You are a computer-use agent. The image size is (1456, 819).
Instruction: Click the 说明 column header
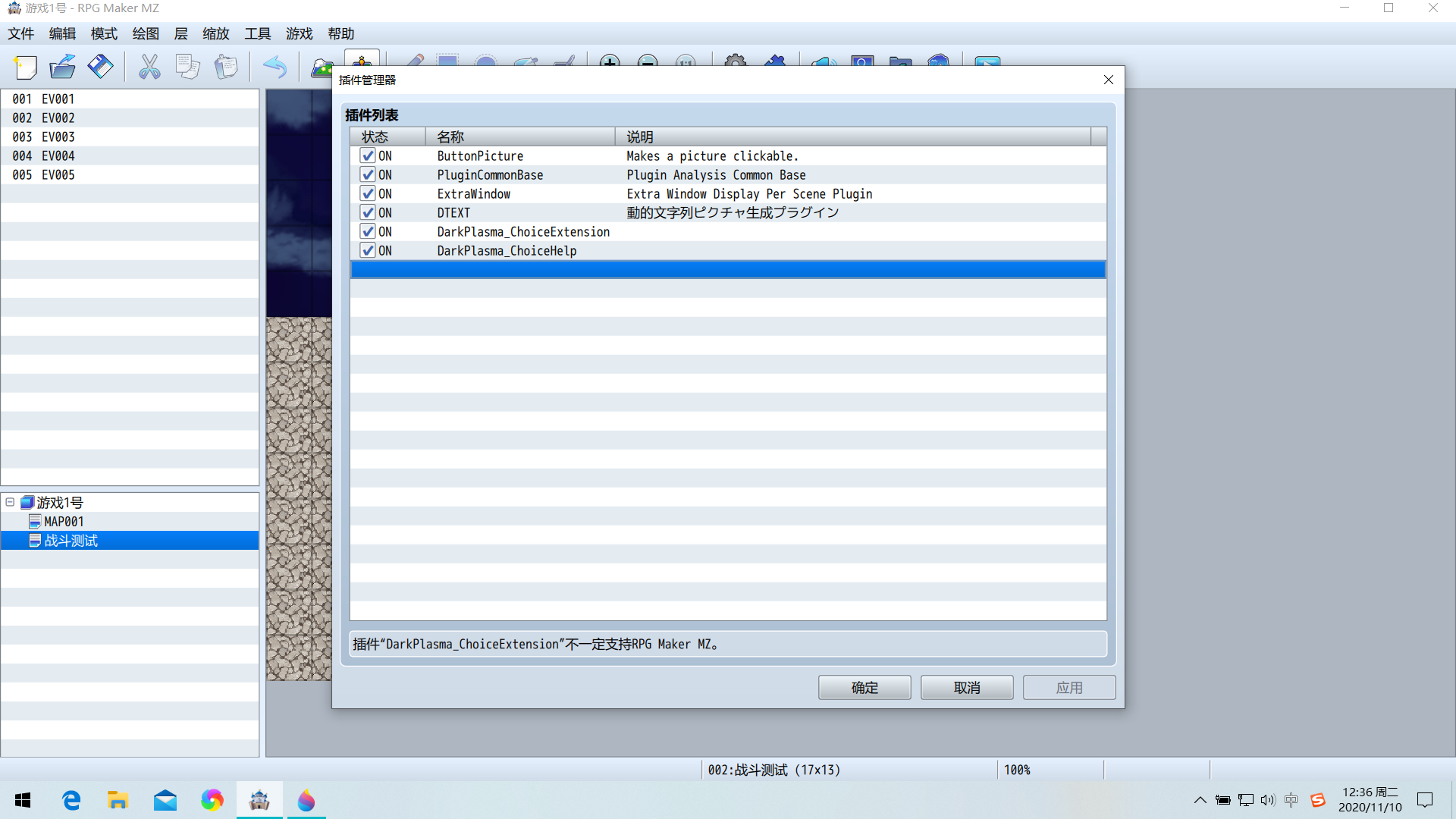pyautogui.click(x=853, y=136)
